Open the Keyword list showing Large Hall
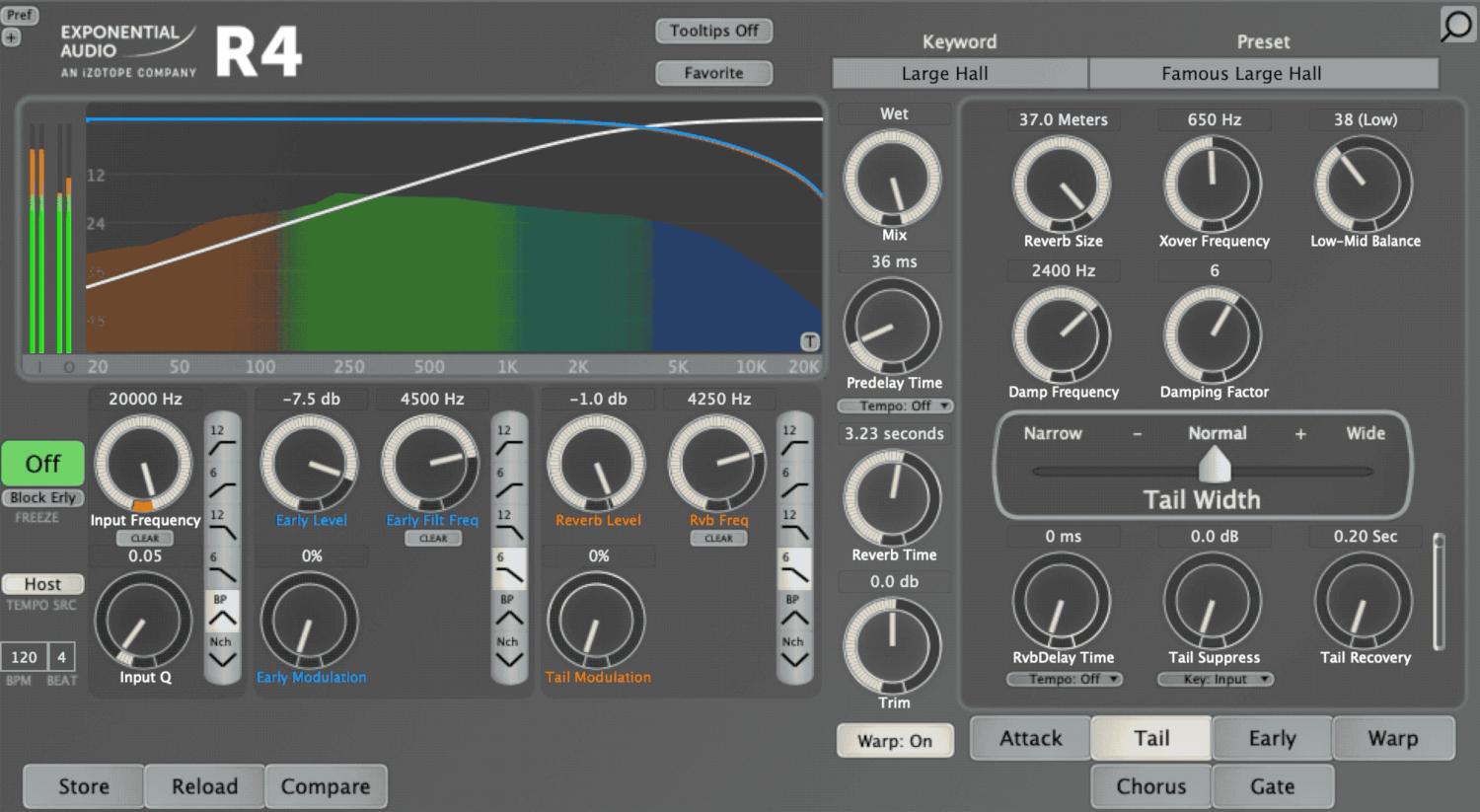This screenshot has height=812, width=1480. click(x=960, y=74)
